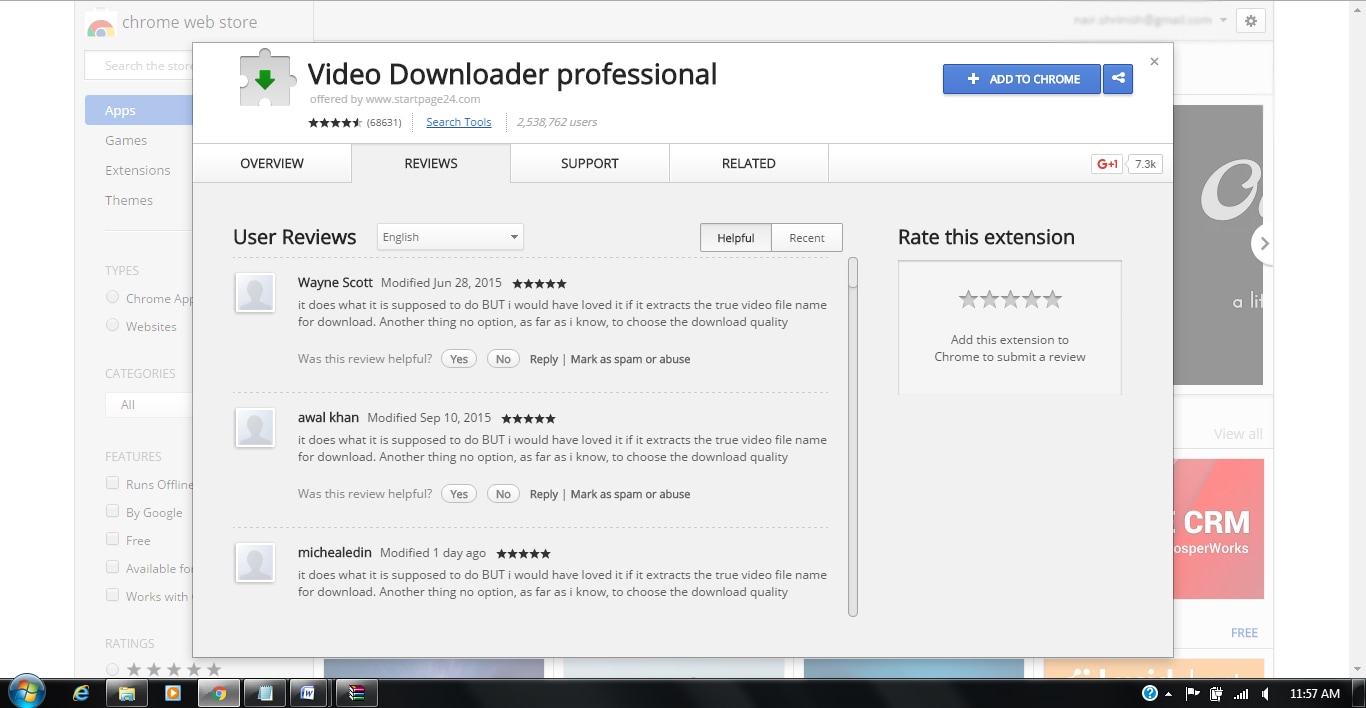The width and height of the screenshot is (1366, 708).
Task: Mark Wayne Scott's review as spam
Action: pos(630,359)
